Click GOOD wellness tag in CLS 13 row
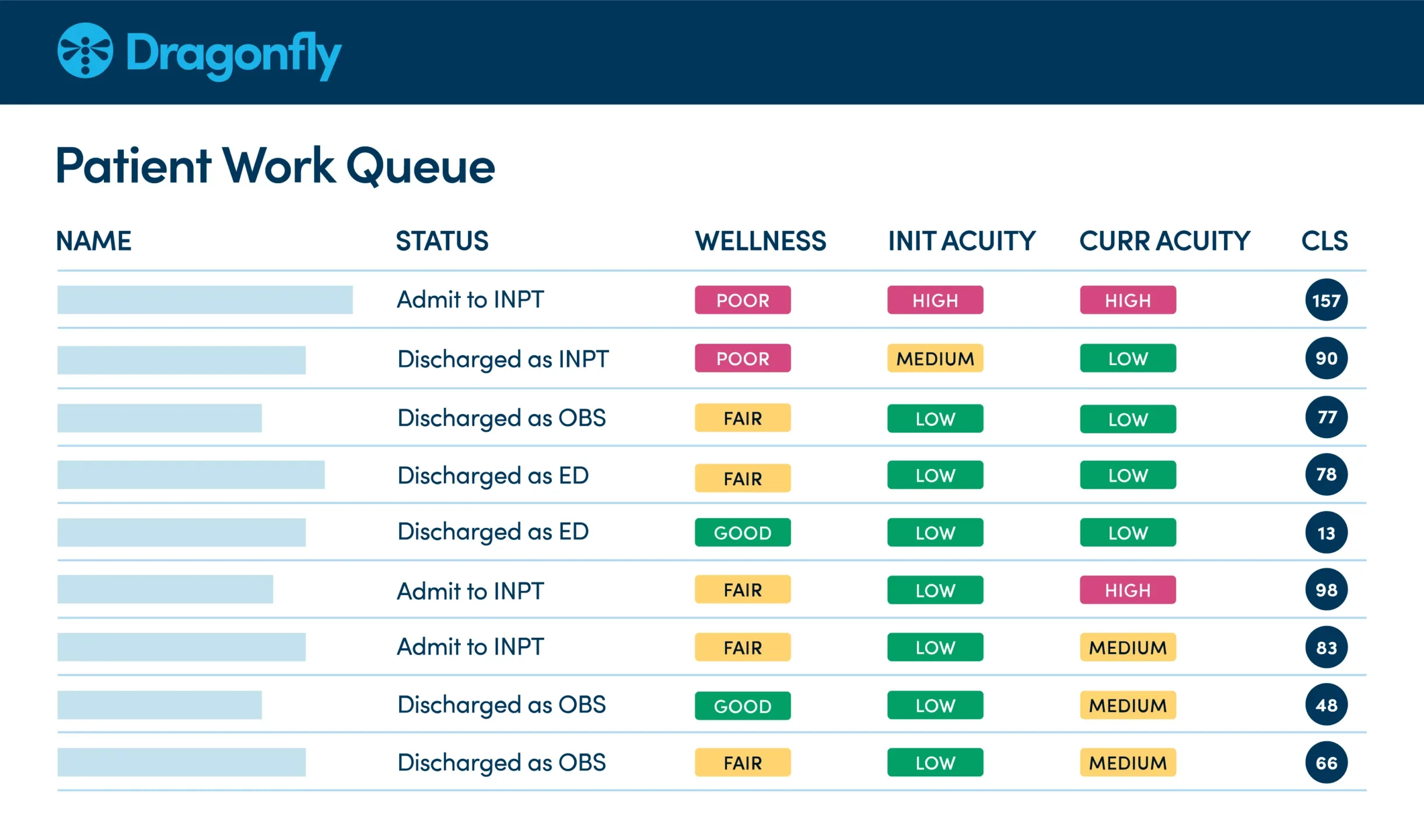Screen dimensions: 1424x840 (743, 532)
